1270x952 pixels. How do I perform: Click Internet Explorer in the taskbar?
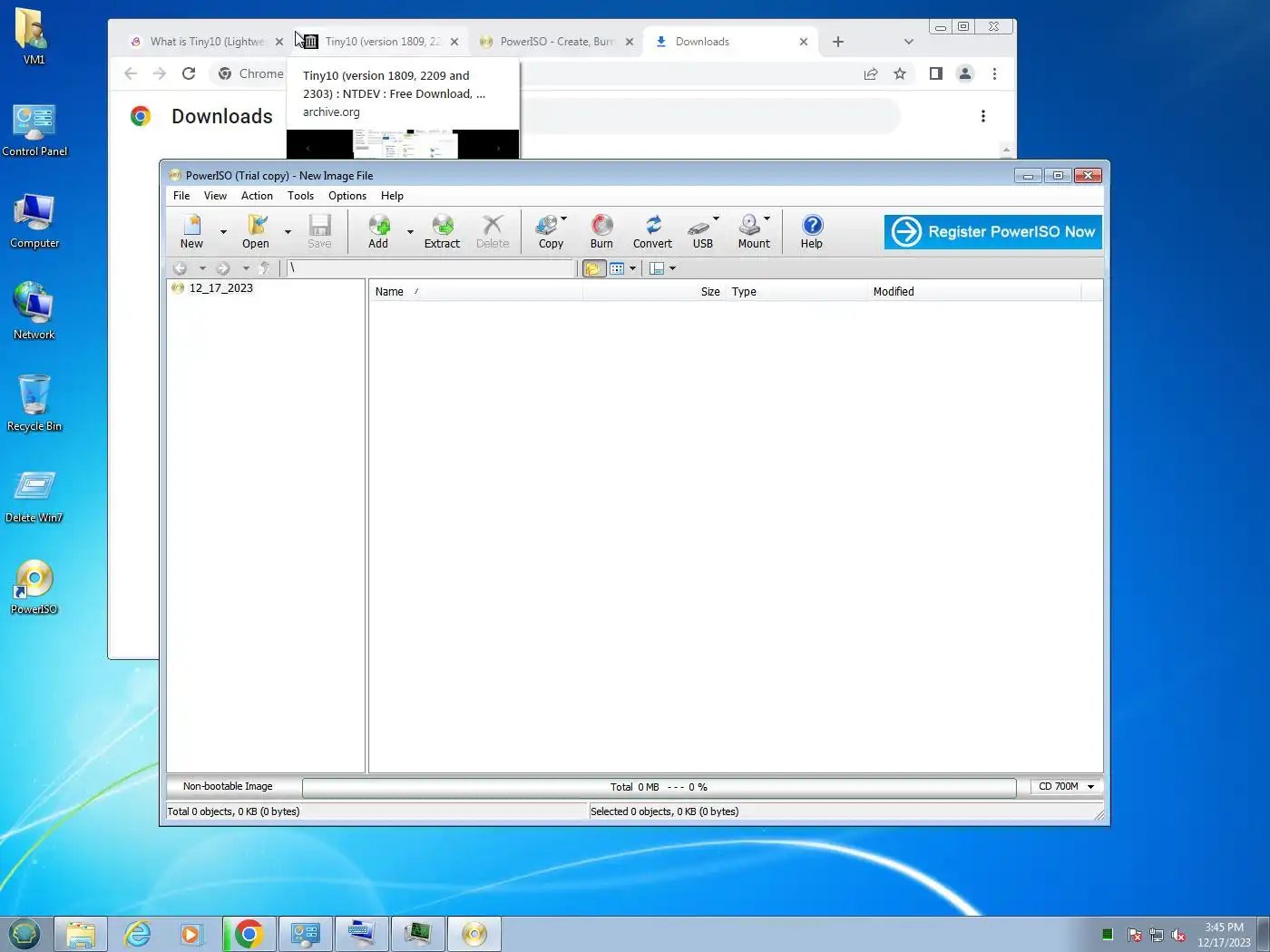click(x=137, y=934)
